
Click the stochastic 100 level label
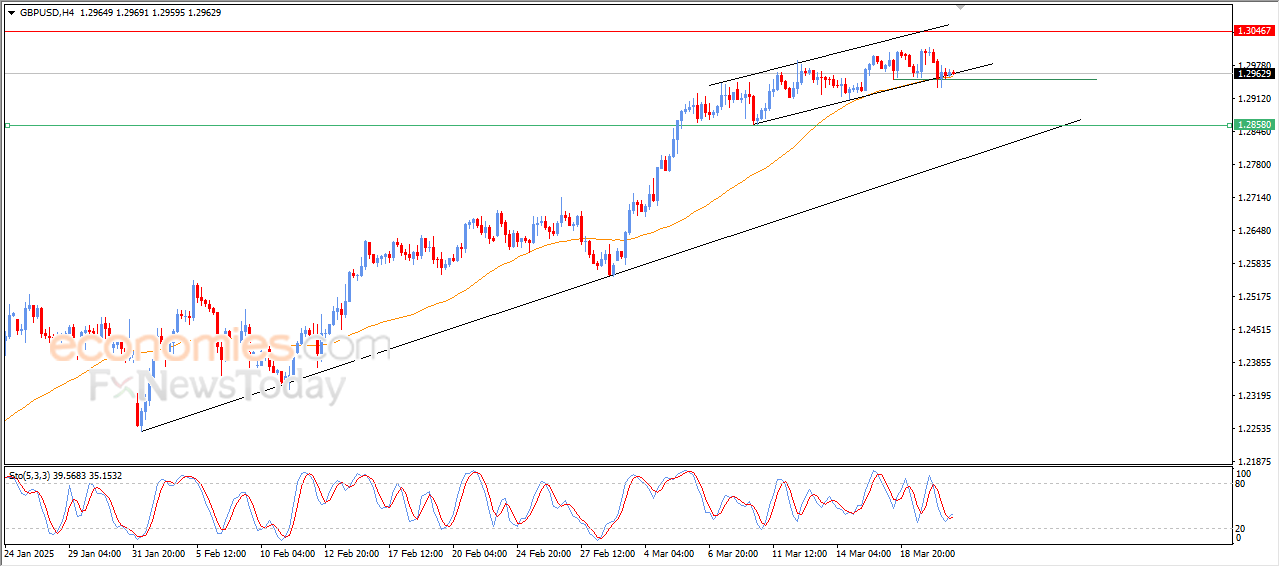click(1244, 473)
